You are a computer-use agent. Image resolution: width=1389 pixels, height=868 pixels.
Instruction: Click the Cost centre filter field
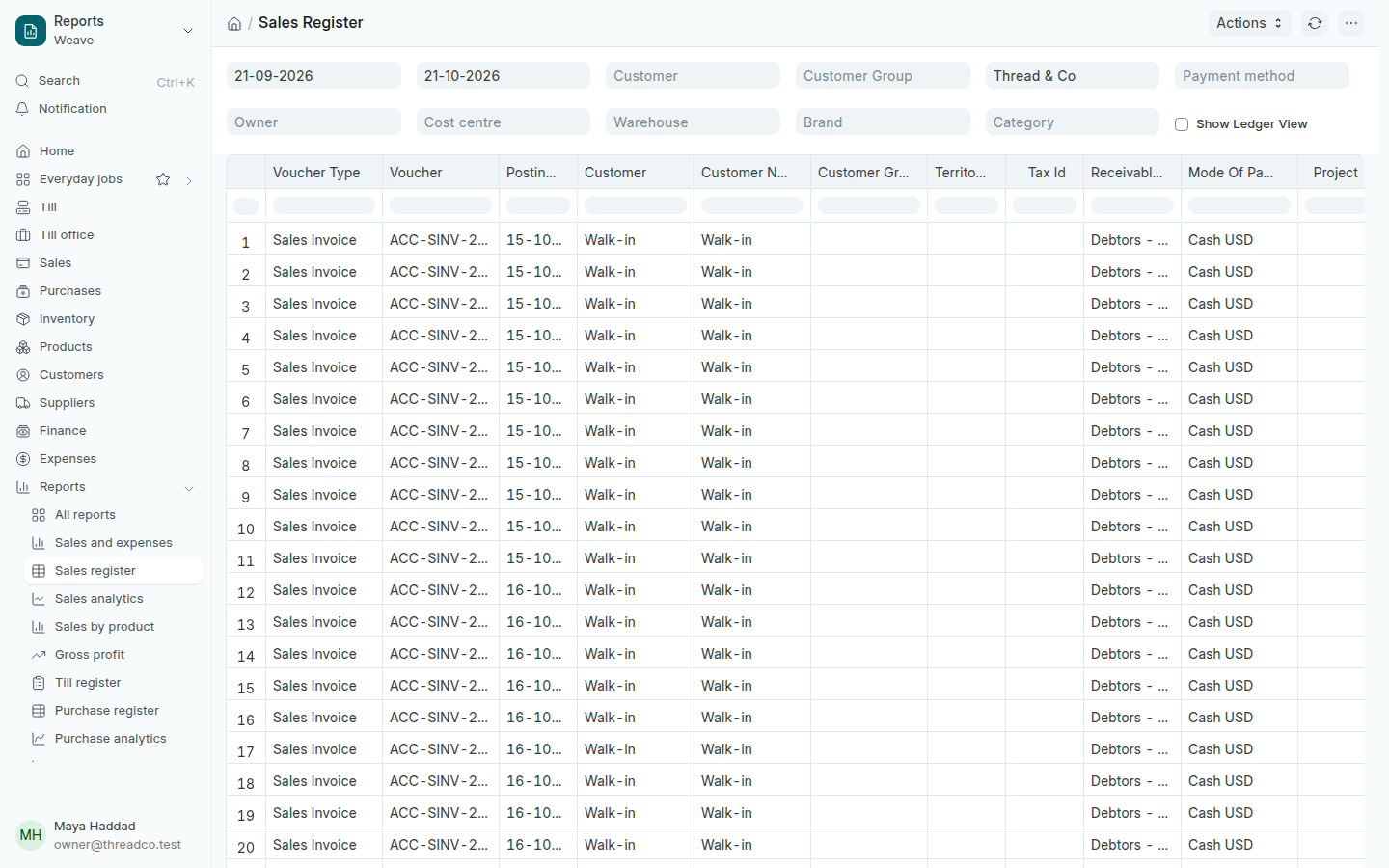coord(504,122)
